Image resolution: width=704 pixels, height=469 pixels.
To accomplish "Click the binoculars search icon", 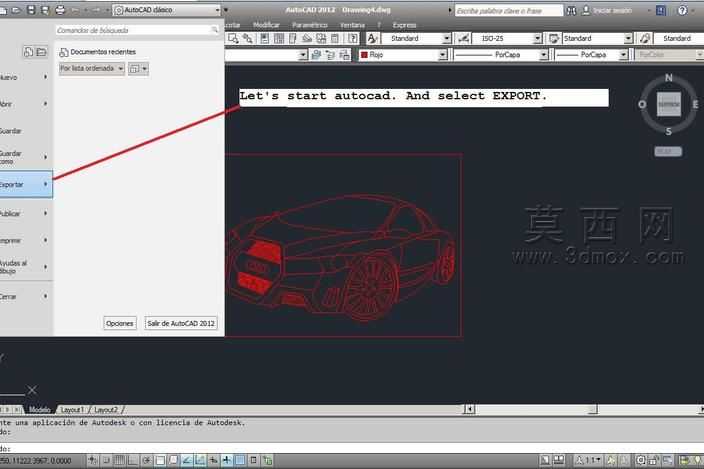I will [571, 10].
